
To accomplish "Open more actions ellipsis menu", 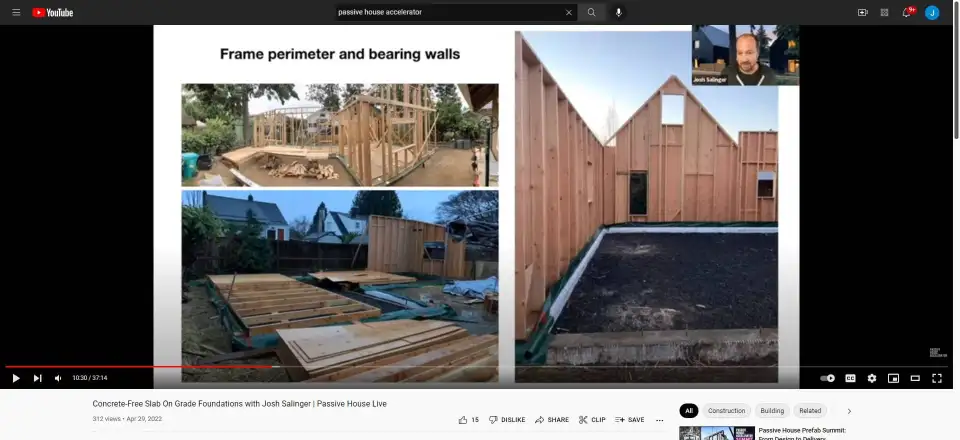I will point(659,420).
